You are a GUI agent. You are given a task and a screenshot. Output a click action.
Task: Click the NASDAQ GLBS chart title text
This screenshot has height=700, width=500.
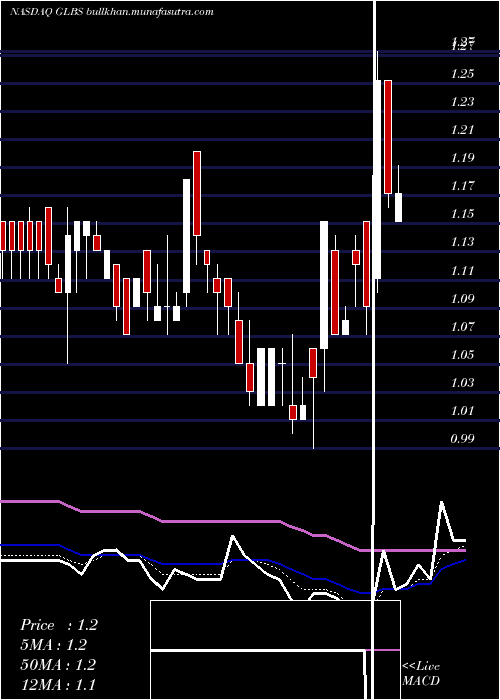112,12
